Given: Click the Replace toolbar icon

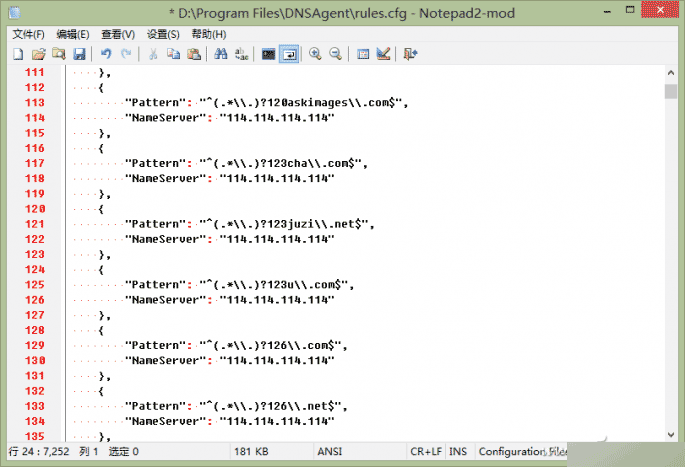Looking at the screenshot, I should (x=242, y=54).
